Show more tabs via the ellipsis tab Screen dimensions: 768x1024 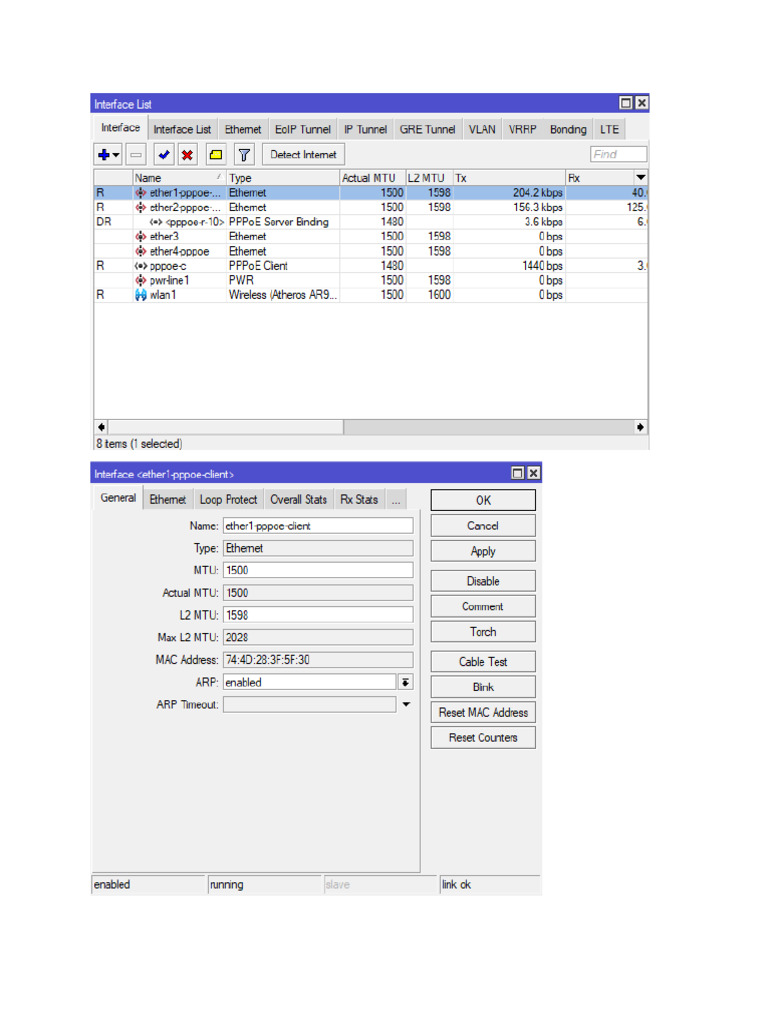click(x=396, y=500)
